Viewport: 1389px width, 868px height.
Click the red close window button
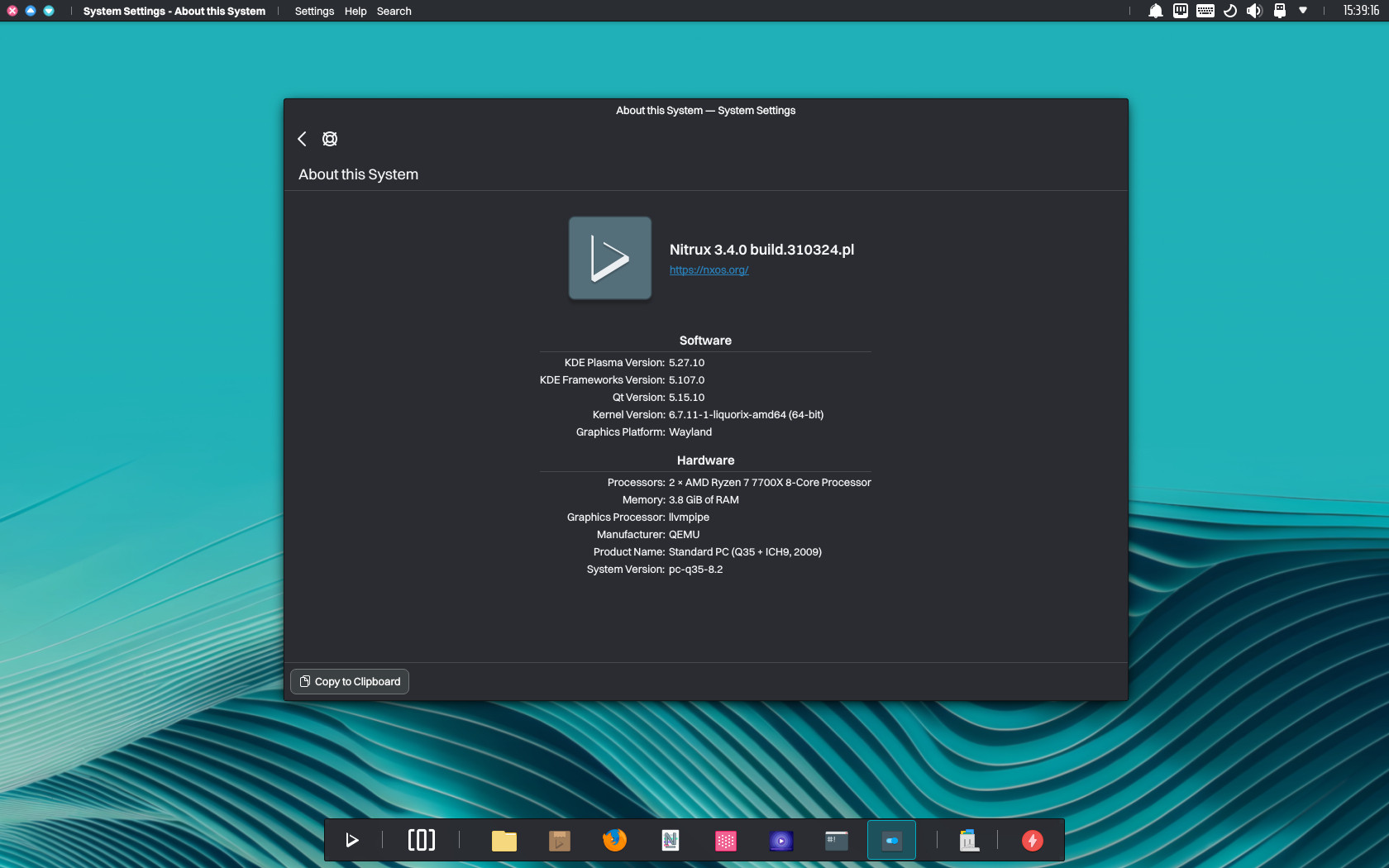click(x=12, y=11)
